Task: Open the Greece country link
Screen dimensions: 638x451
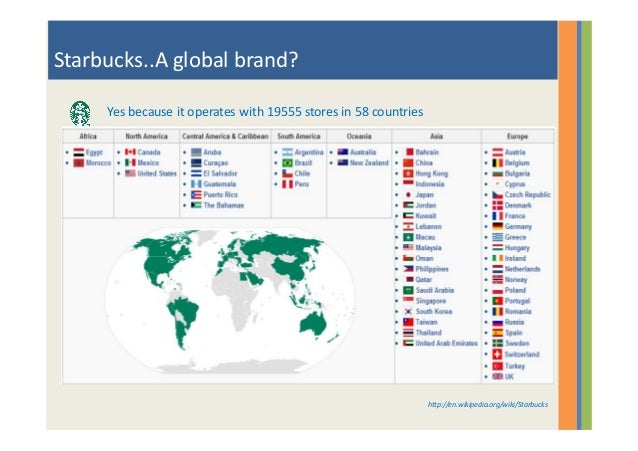Action: (x=516, y=237)
